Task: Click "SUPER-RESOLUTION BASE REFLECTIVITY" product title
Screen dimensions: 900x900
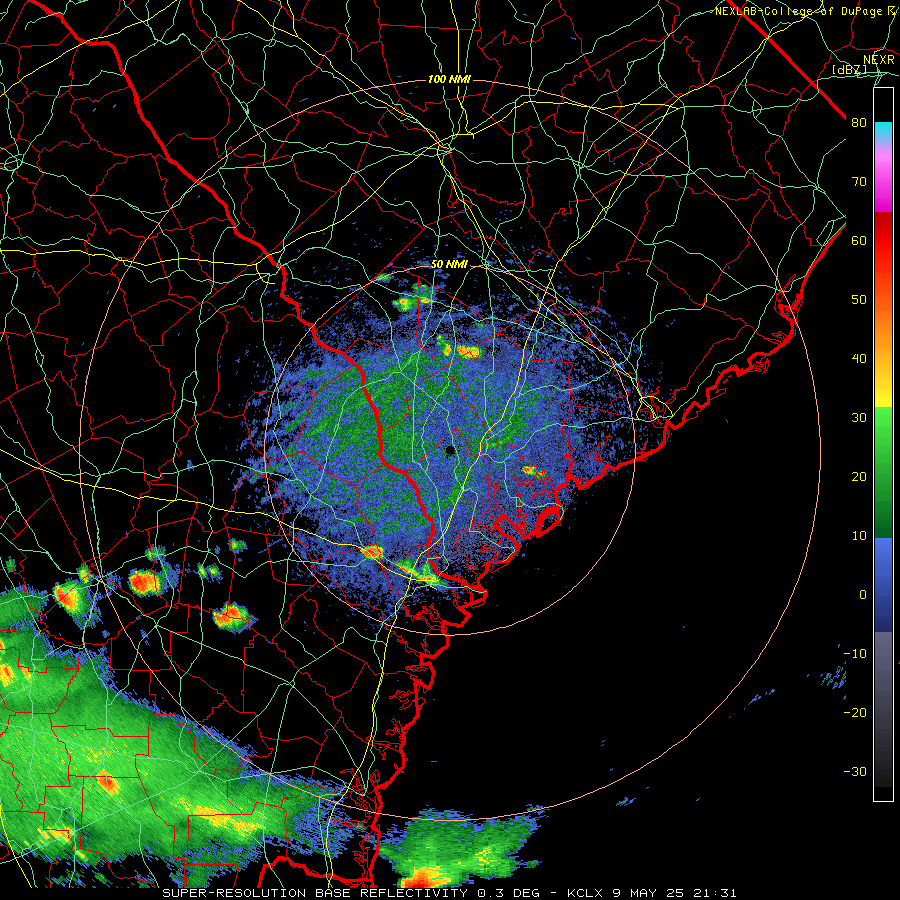Action: tap(315, 893)
